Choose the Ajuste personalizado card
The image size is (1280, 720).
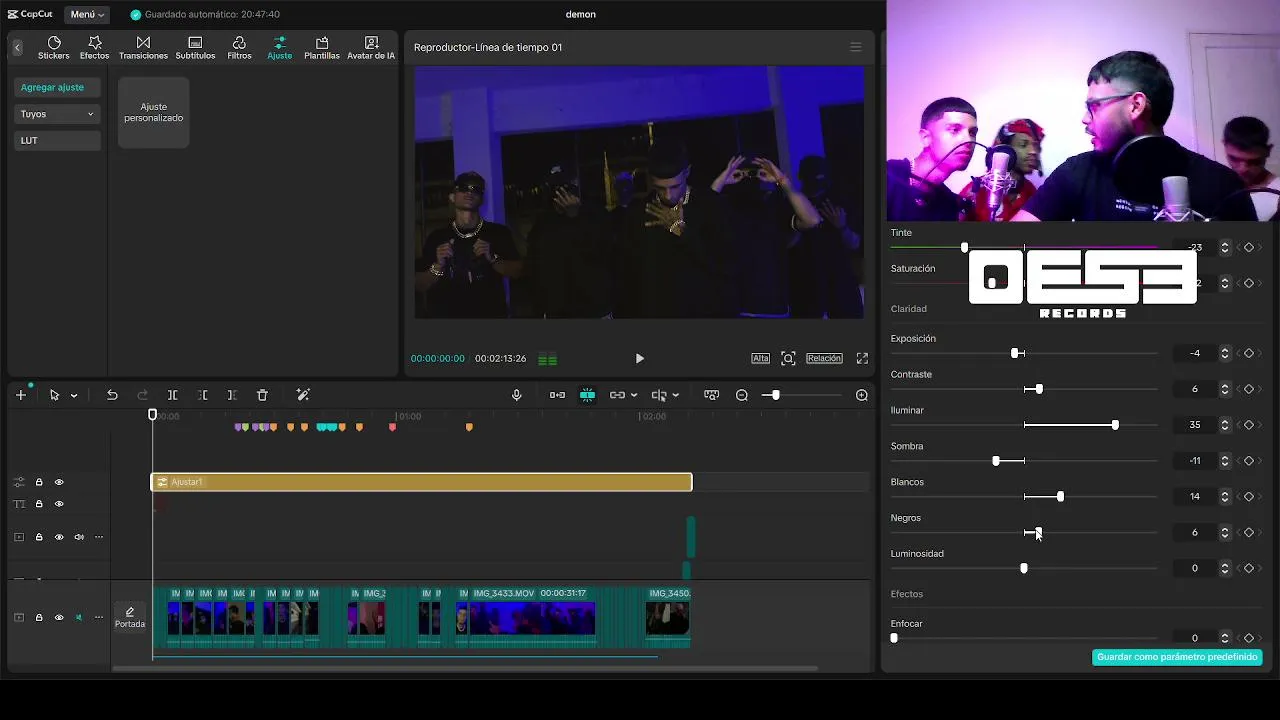click(x=154, y=112)
